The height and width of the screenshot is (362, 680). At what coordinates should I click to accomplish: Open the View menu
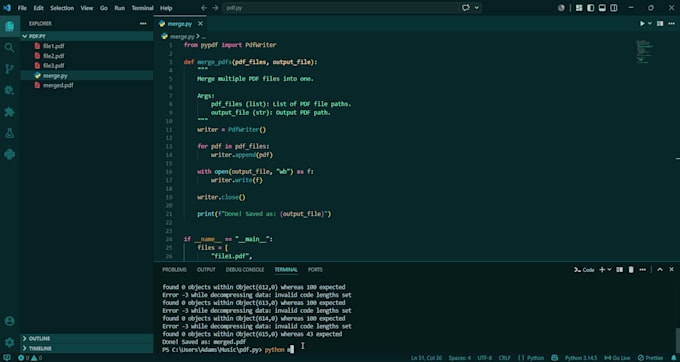coord(87,8)
